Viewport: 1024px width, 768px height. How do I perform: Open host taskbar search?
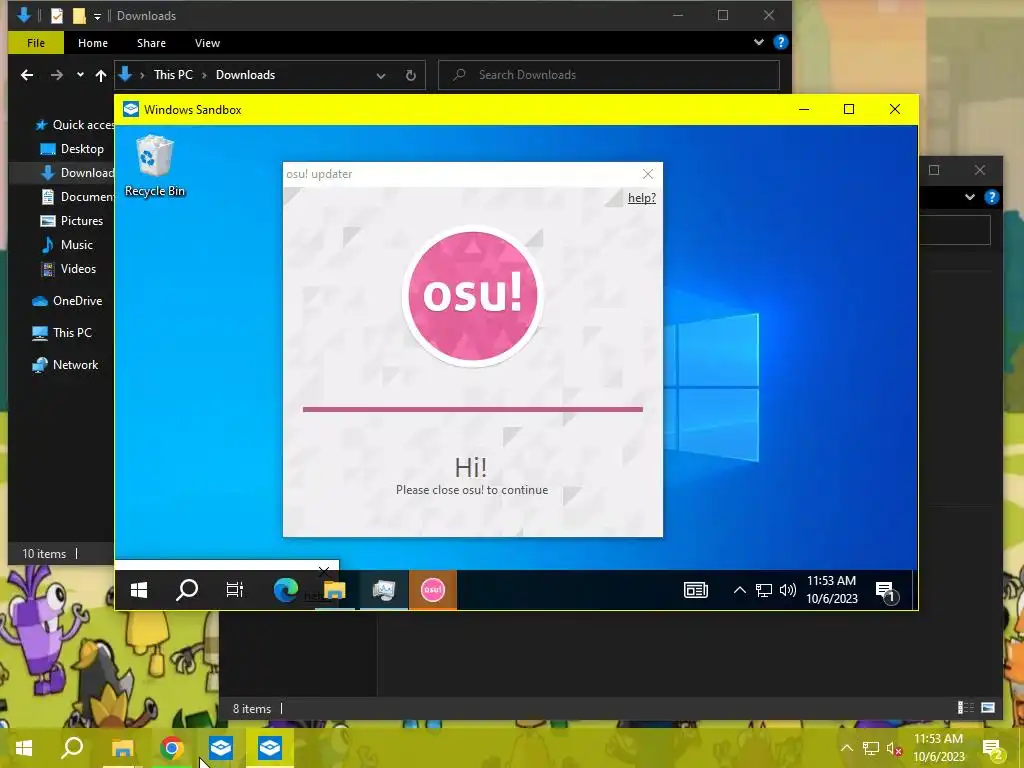(72, 748)
